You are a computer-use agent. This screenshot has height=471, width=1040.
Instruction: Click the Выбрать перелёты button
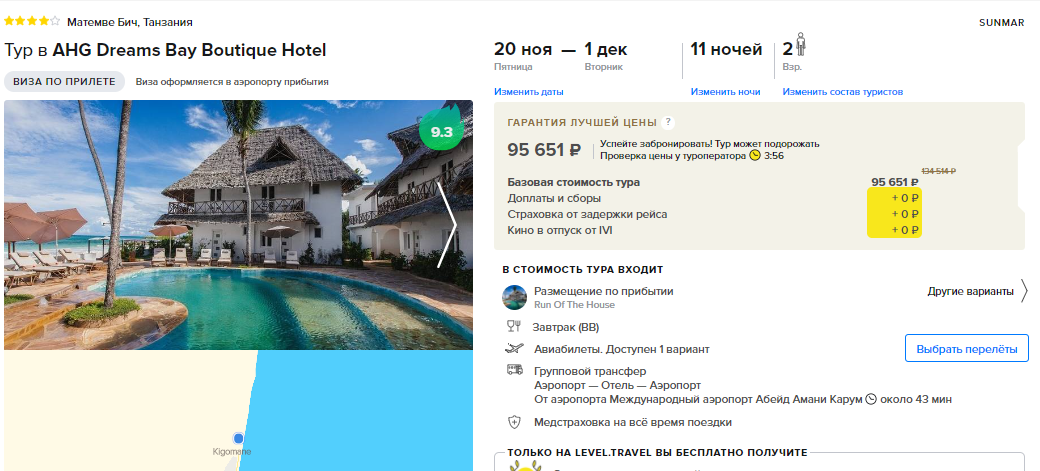[966, 348]
